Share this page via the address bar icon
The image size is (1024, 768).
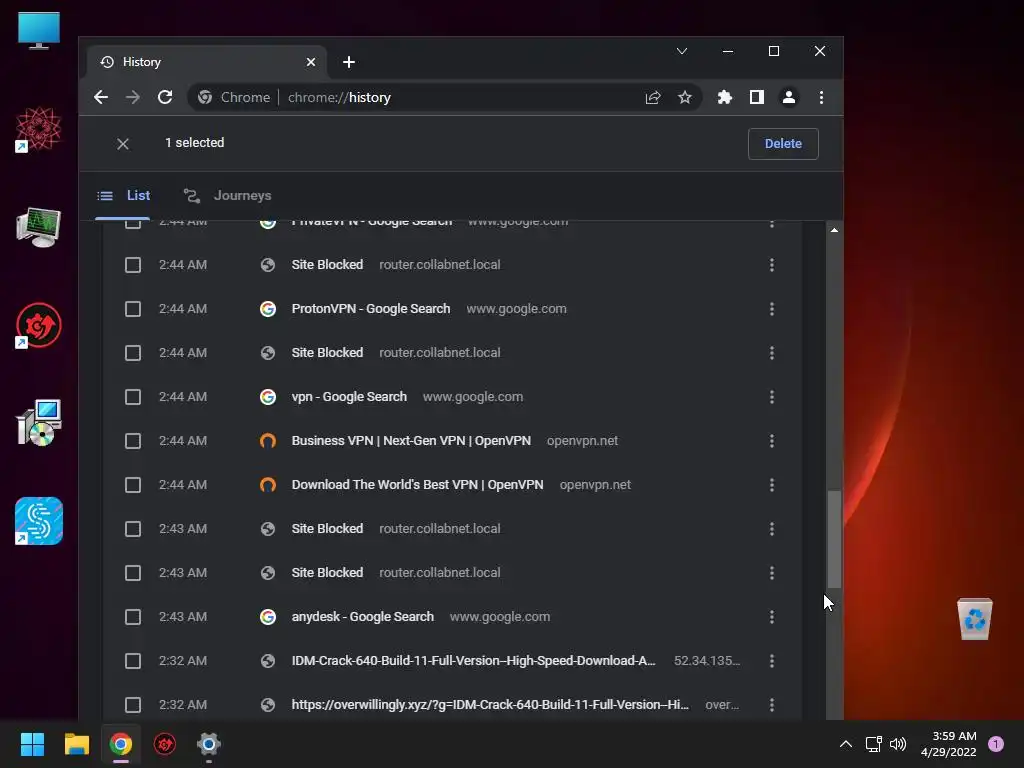(x=652, y=97)
